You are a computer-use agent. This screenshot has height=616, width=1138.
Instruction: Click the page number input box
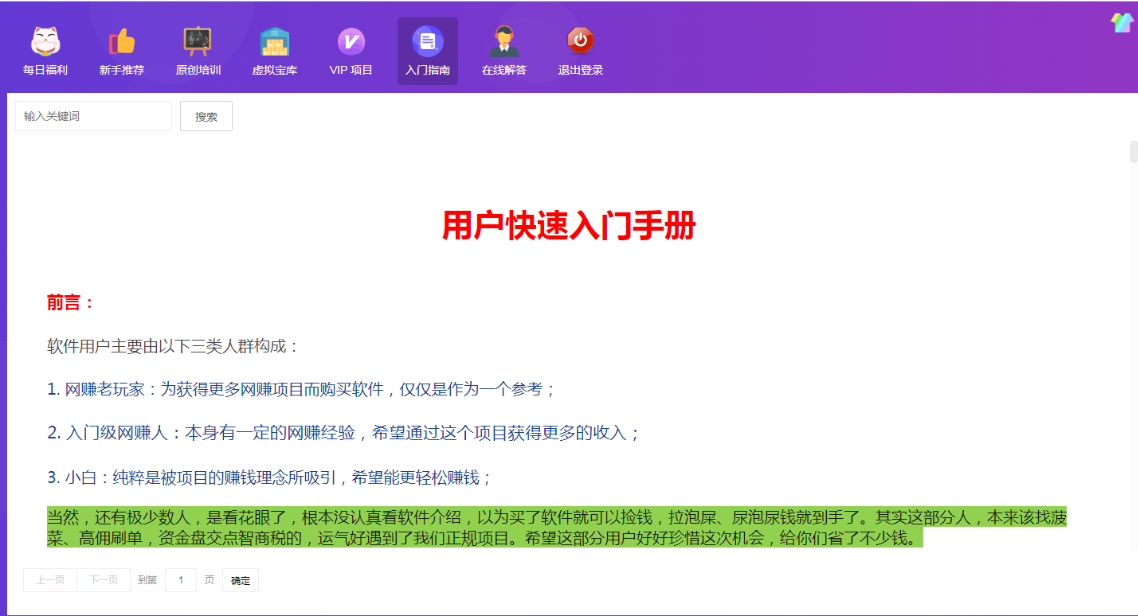click(181, 580)
